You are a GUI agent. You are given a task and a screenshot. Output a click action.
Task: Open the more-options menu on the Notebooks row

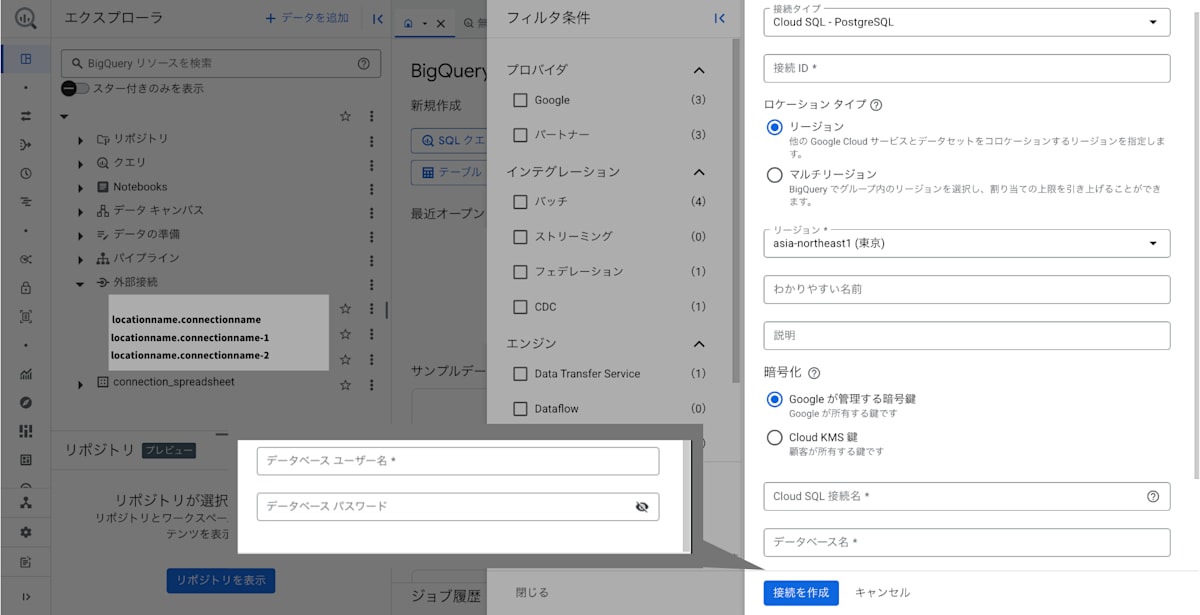click(x=372, y=188)
